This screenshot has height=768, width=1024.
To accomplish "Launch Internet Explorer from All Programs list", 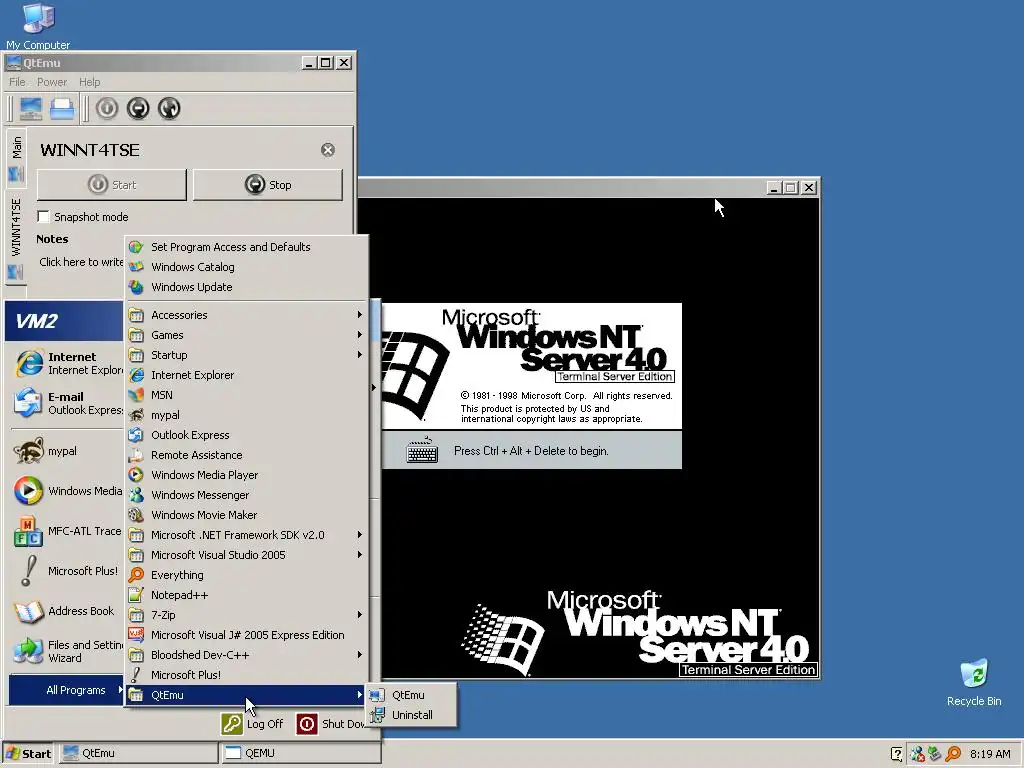I will pos(247,375).
